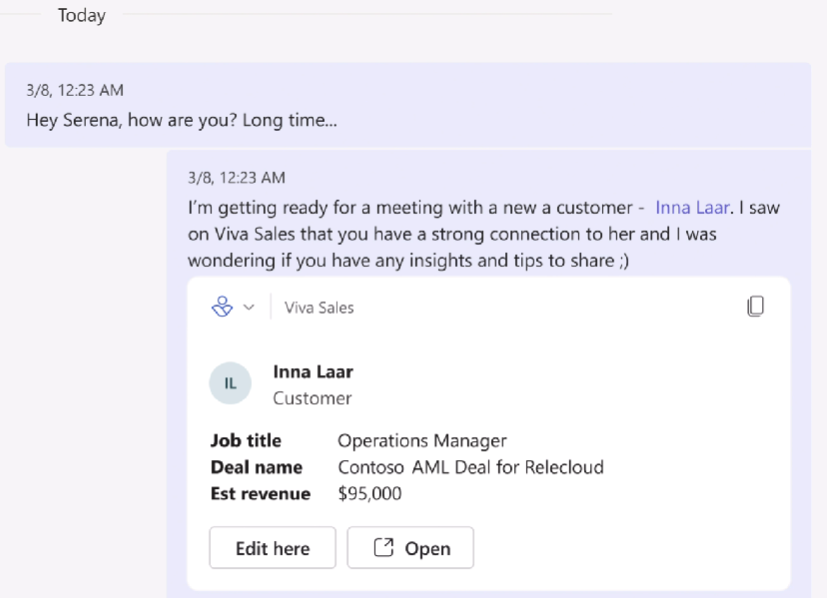Open the deal record via Open button
The height and width of the screenshot is (598, 827).
(x=410, y=547)
